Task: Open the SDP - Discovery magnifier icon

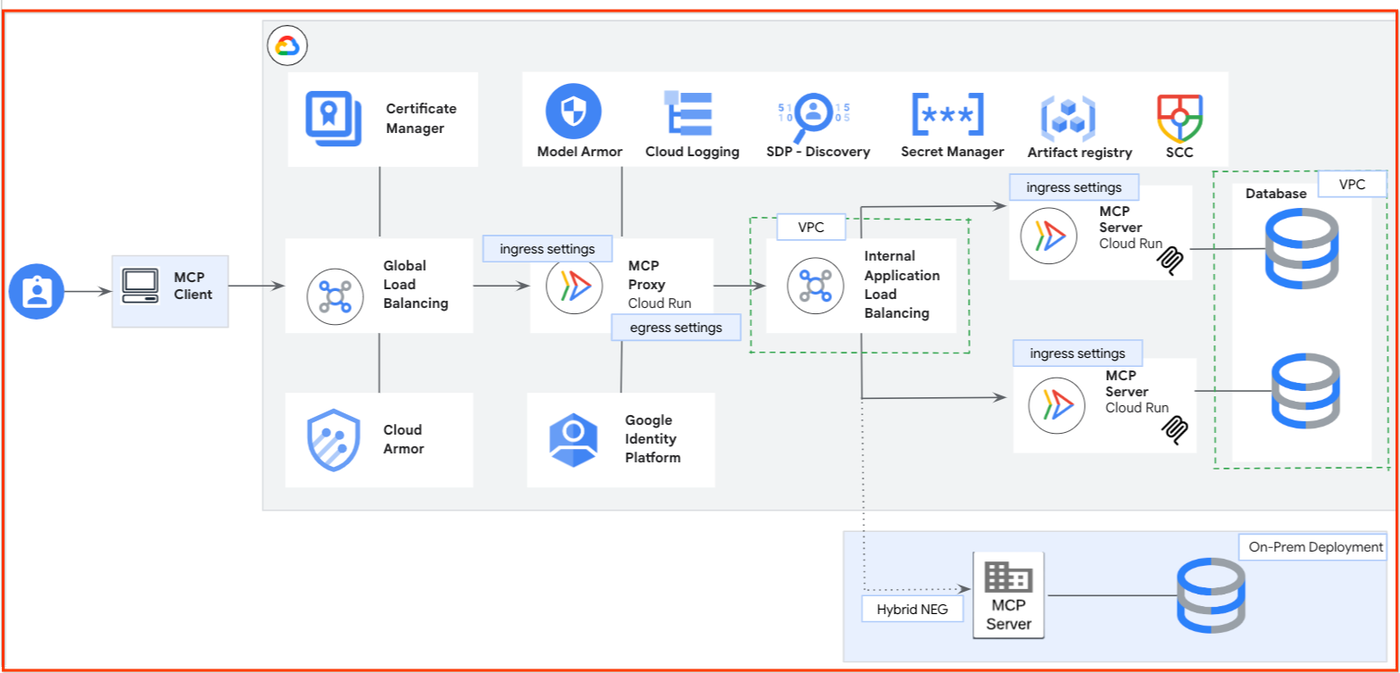Action: pos(817,113)
